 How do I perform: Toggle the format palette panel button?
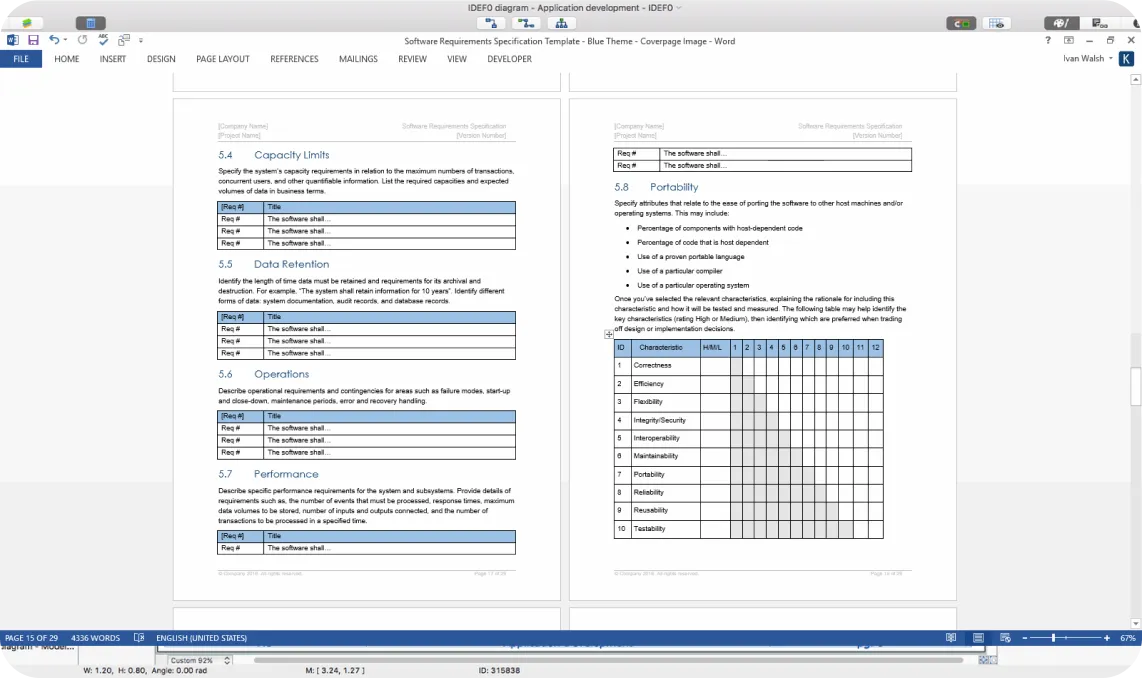pyautogui.click(x=1061, y=23)
